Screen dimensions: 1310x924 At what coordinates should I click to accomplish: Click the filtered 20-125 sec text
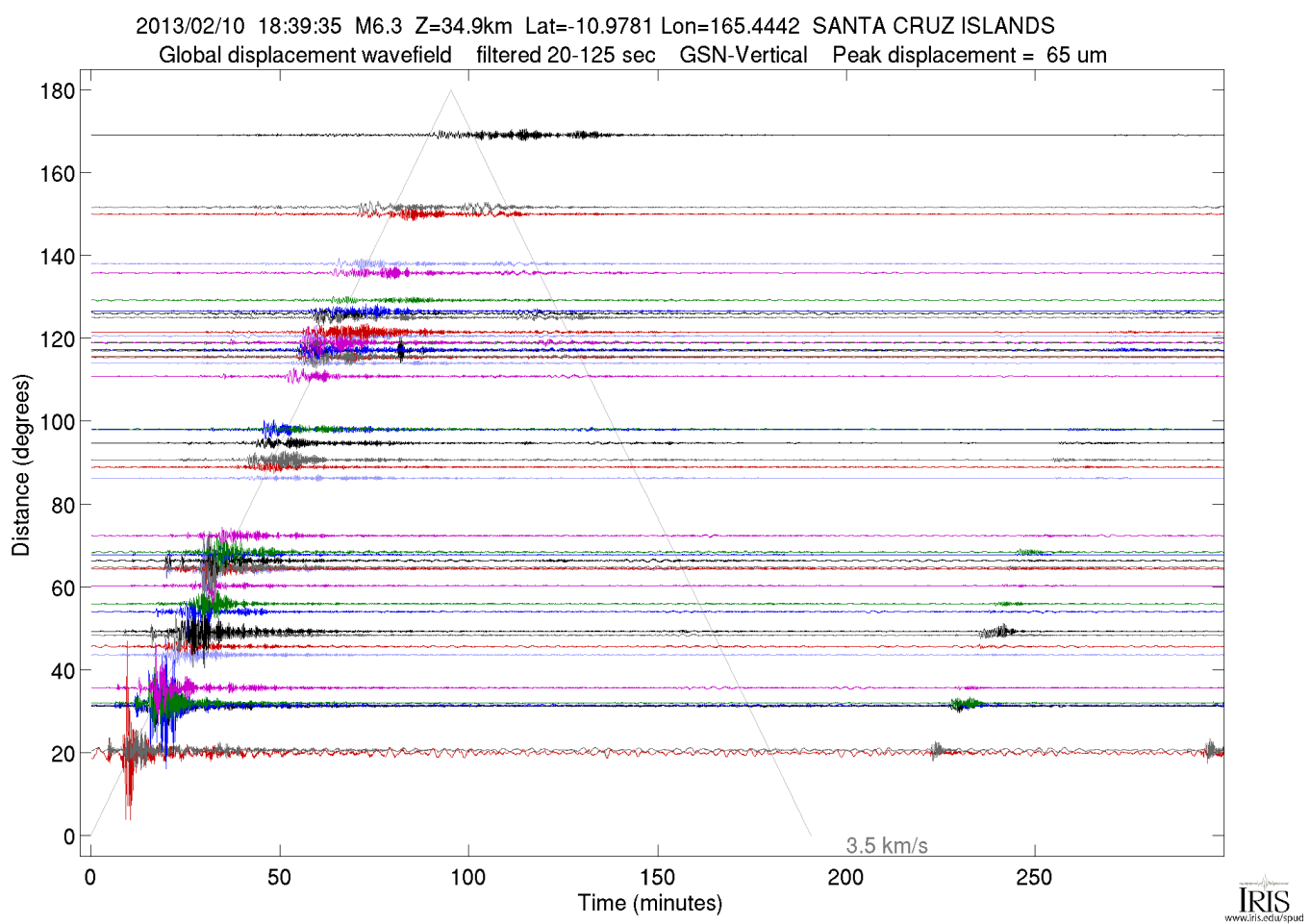coord(566,55)
